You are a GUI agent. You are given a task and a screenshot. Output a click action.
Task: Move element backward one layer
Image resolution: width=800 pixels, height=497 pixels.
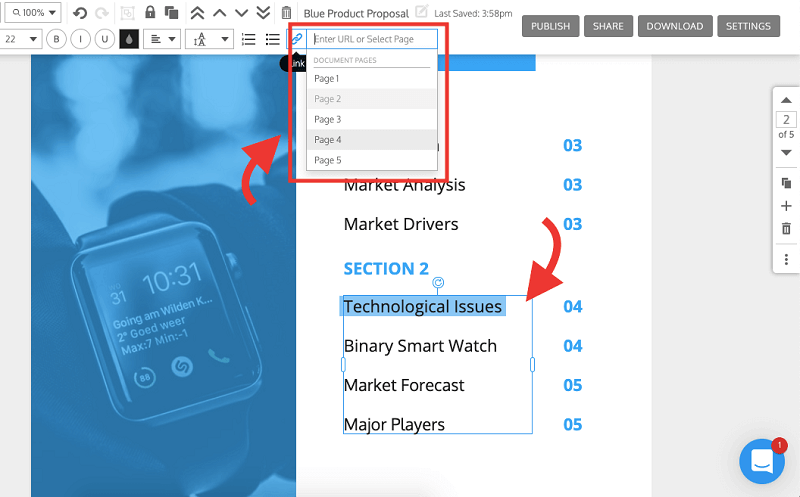pyautogui.click(x=241, y=13)
